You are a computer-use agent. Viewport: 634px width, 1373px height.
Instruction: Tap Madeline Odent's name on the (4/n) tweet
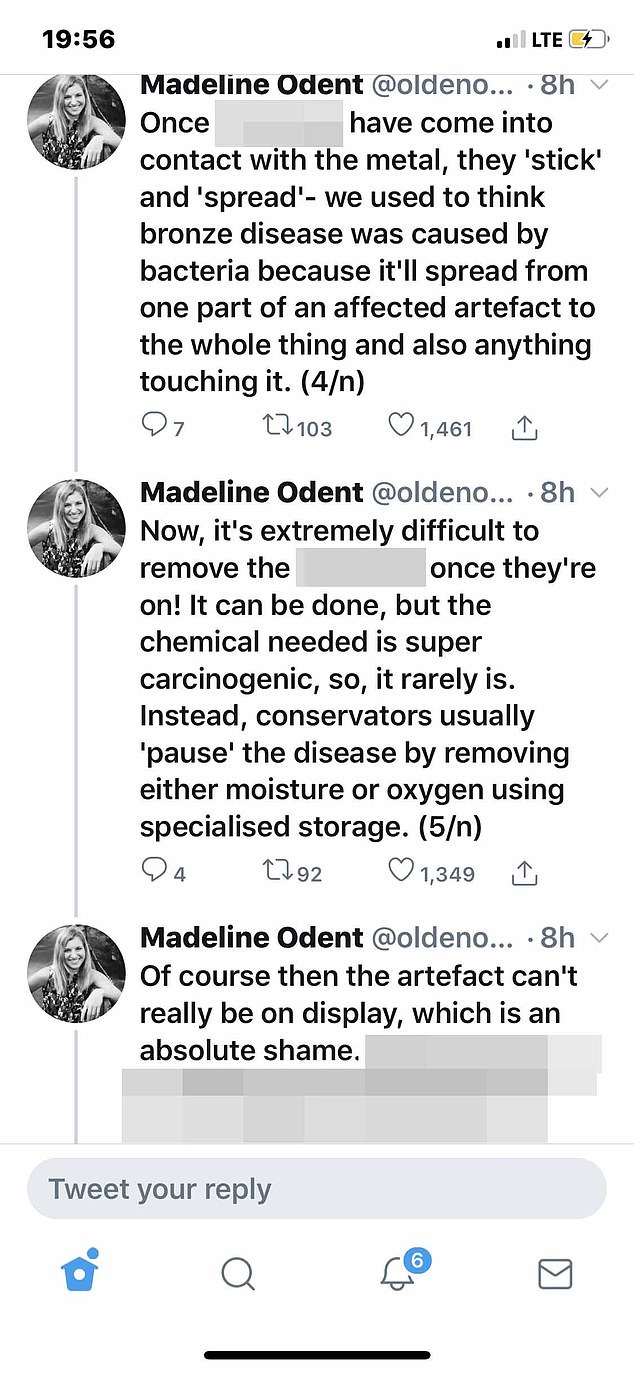(x=251, y=85)
